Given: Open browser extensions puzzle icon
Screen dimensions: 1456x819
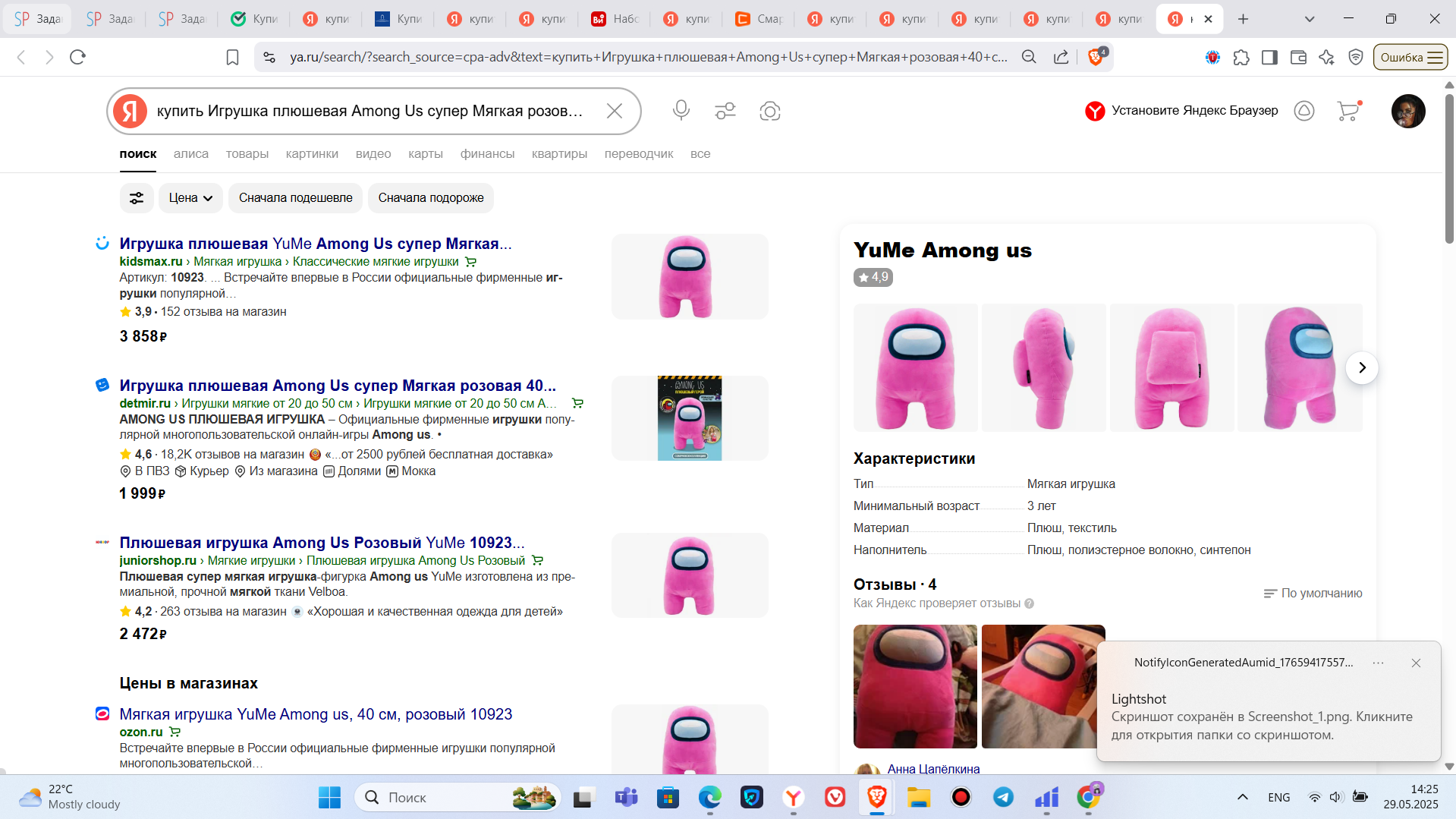Looking at the screenshot, I should 1241,57.
